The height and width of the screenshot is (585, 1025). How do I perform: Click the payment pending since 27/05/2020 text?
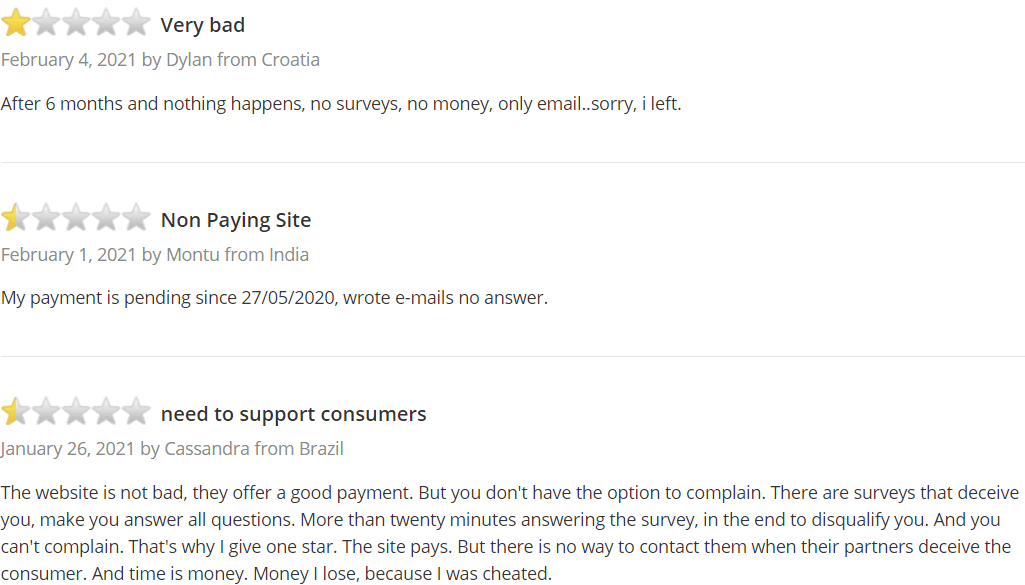click(275, 298)
